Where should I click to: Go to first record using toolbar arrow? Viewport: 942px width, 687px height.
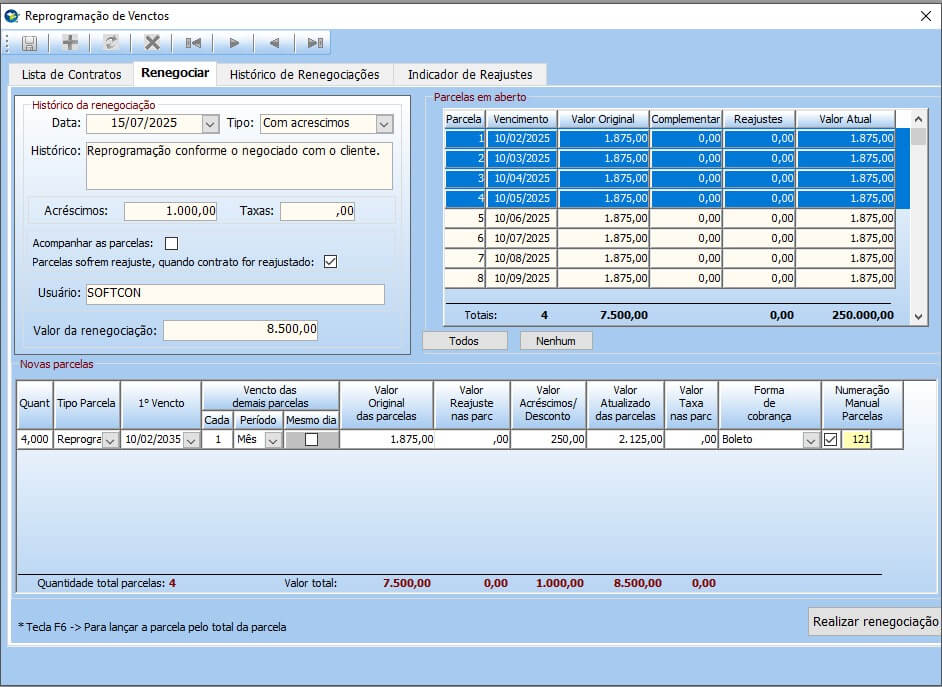[x=193, y=43]
